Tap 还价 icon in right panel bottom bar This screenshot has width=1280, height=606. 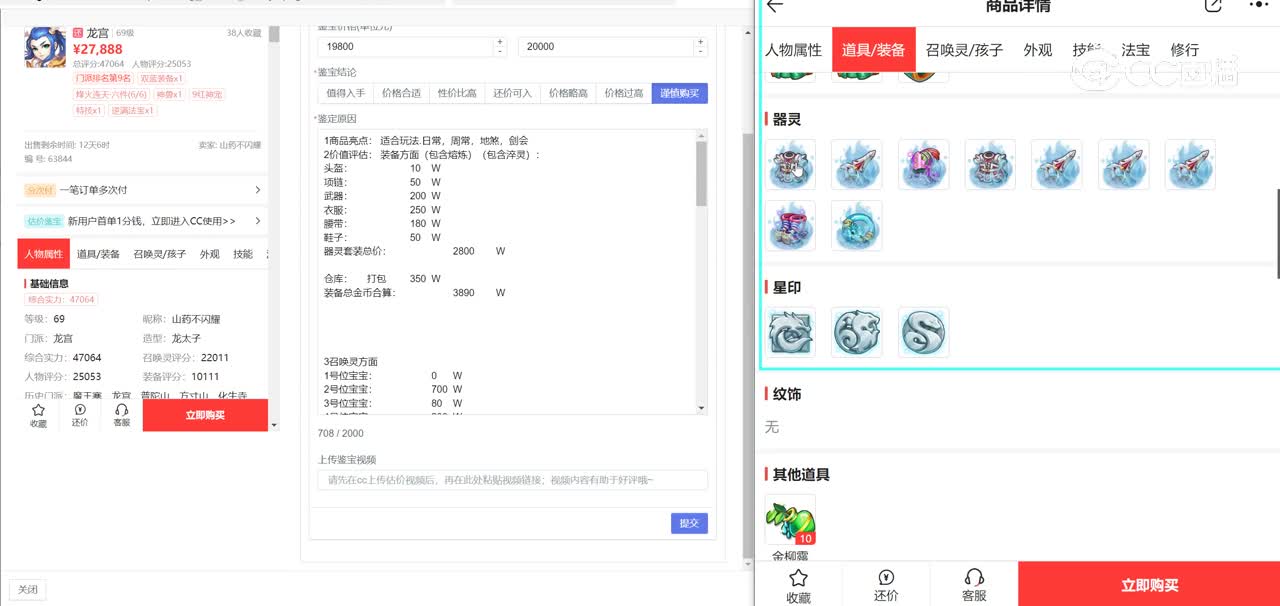coord(886,585)
